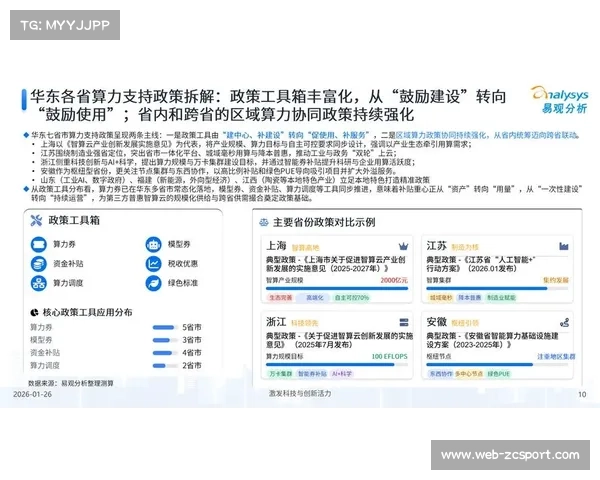Click the slide title starting with 华东各省算力支持政策拆解
Screen dimensions: 600x480
point(268,106)
